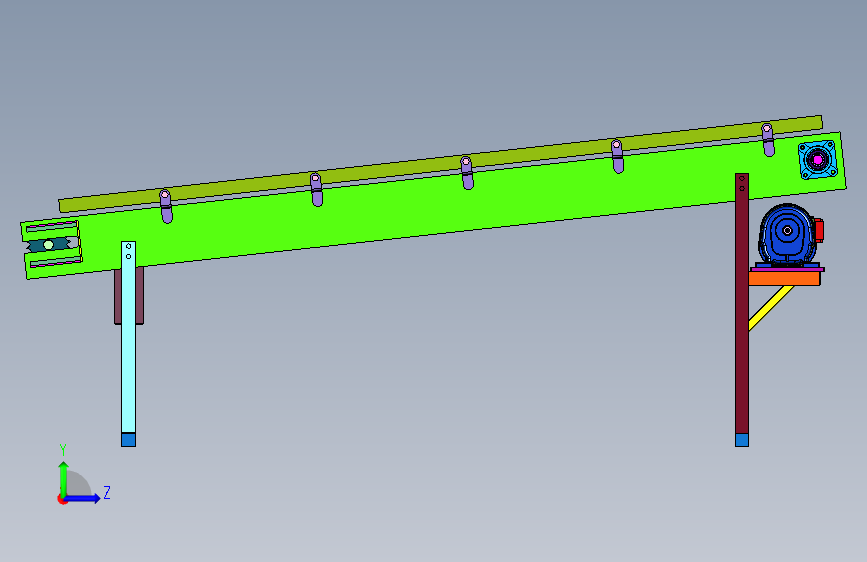
Task: Select the teal tensioner block
Action: (x=49, y=244)
